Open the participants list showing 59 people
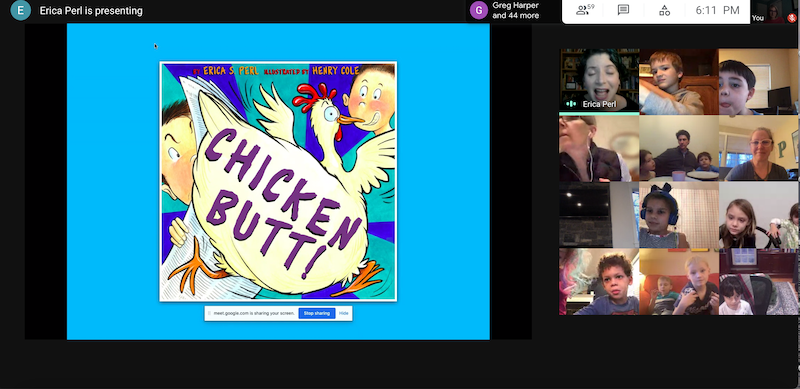The width and height of the screenshot is (800, 389). click(x=585, y=10)
